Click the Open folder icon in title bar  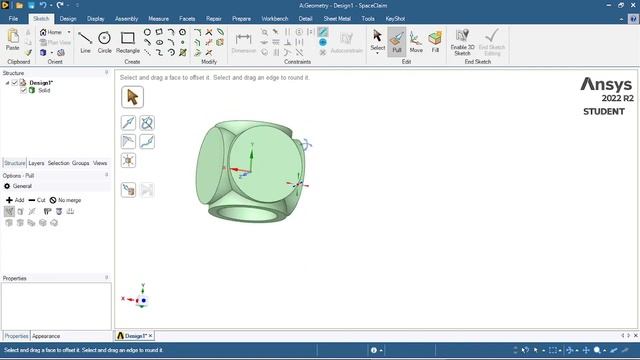[19, 5]
